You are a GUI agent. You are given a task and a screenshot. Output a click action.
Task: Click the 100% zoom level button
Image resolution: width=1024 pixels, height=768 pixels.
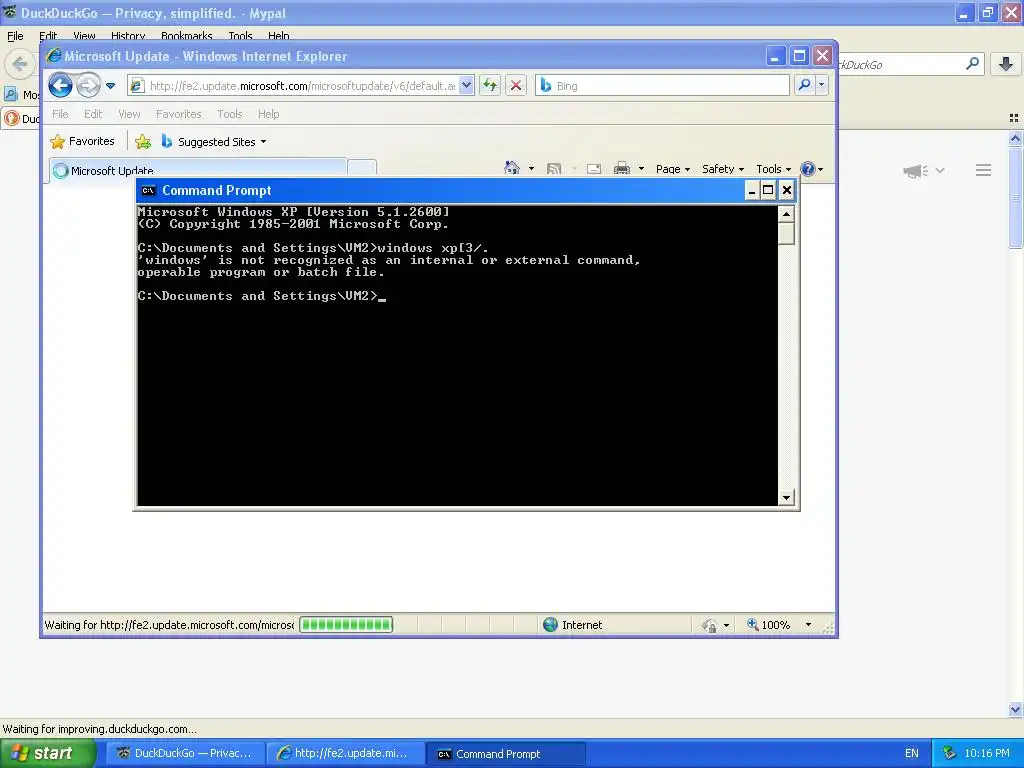769,624
